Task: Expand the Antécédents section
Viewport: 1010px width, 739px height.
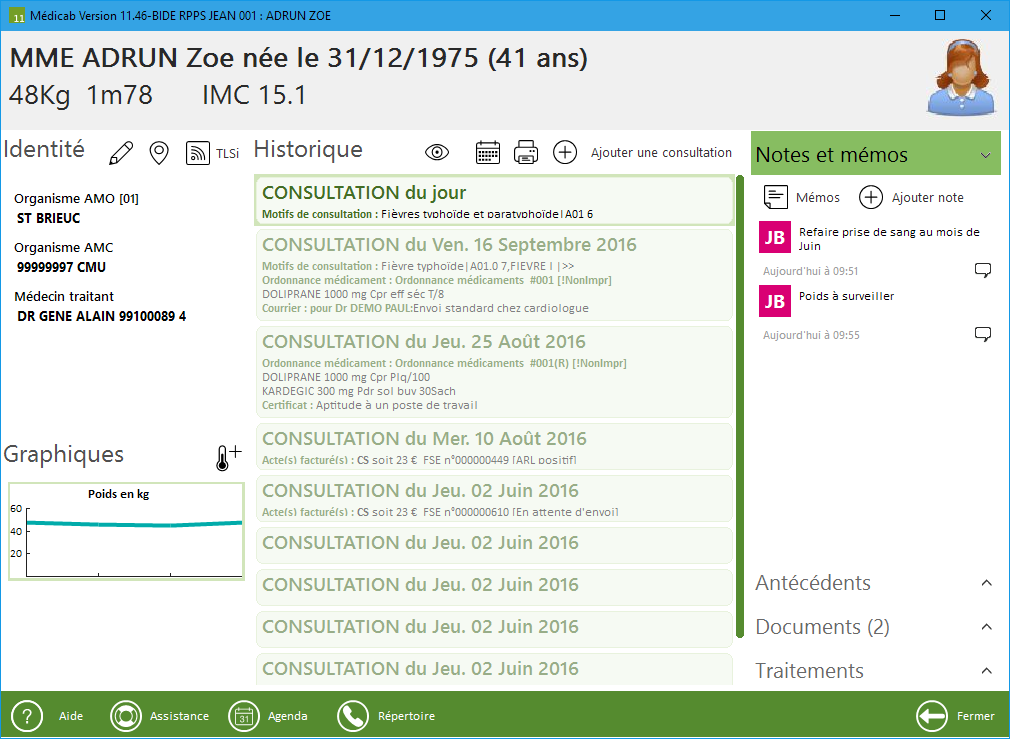Action: coord(986,583)
